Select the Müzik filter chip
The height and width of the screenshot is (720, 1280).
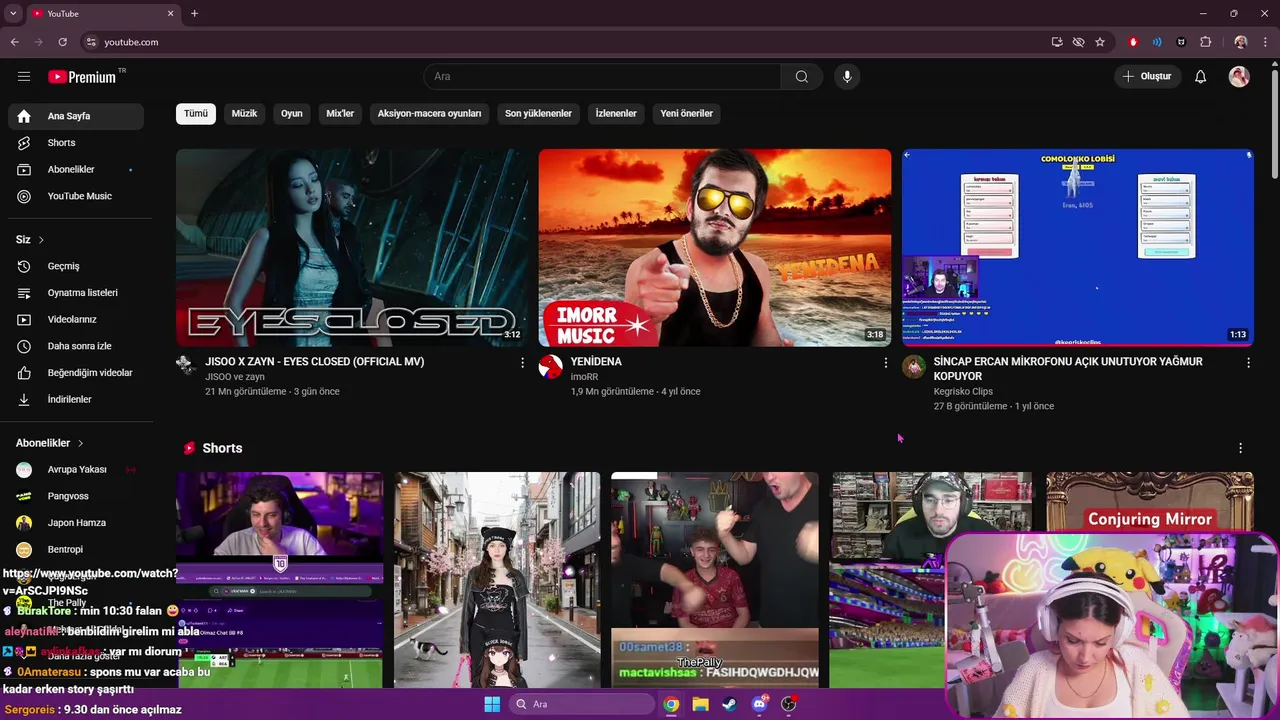pos(244,114)
